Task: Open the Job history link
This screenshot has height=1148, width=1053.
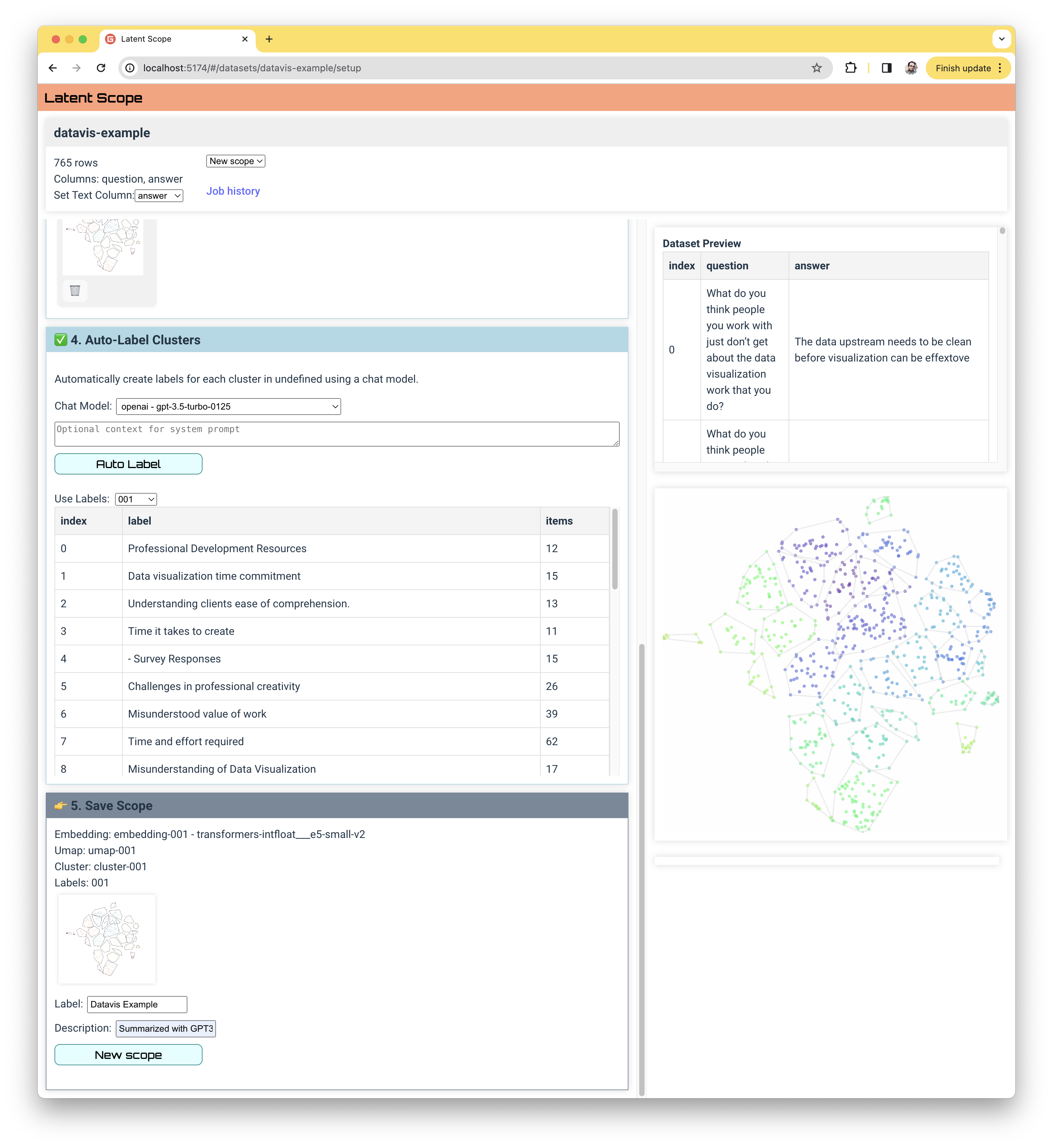Action: coord(233,191)
